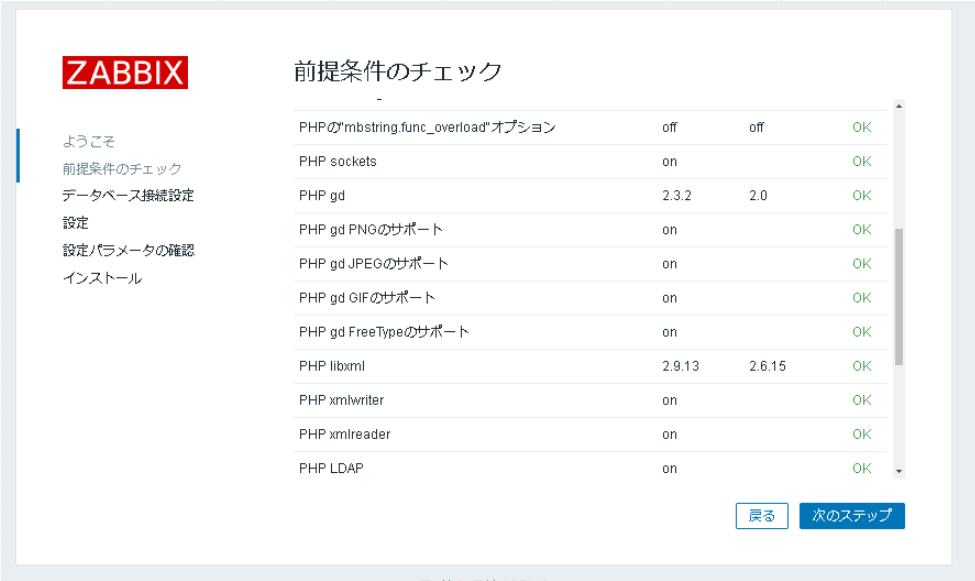Screen dimensions: 975x581
Task: Click 'on' value in PHP LDAP row
Action: (670, 468)
